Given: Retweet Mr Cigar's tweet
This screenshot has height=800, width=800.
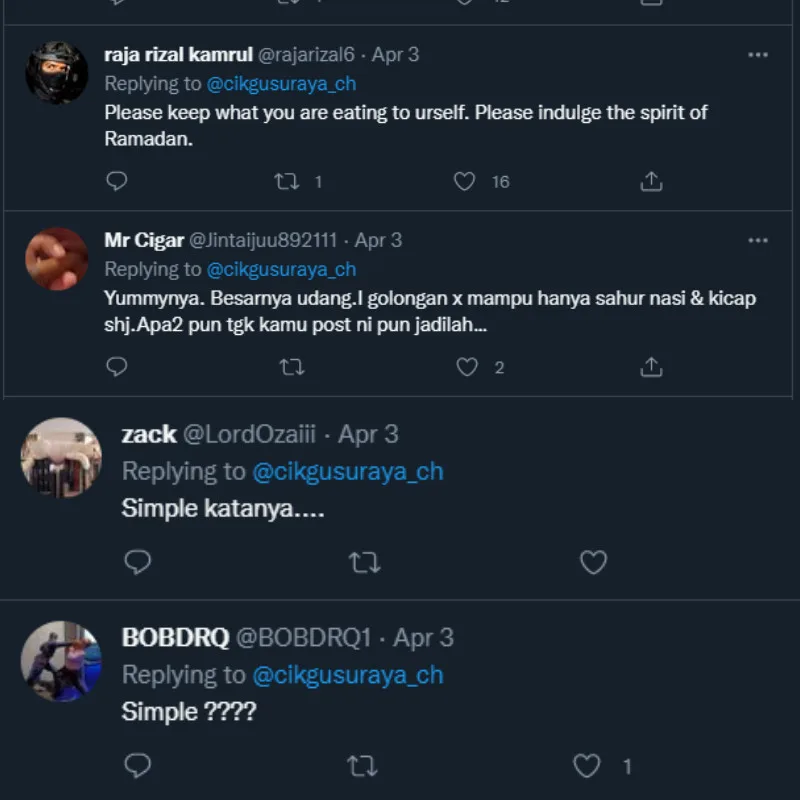Looking at the screenshot, I should tap(290, 367).
